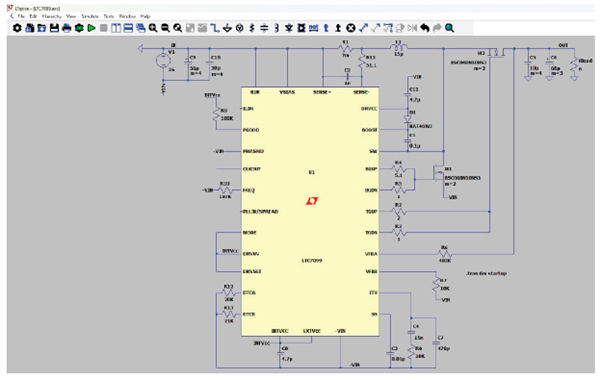Open the Help menu
This screenshot has width=602, height=380.
(x=145, y=17)
